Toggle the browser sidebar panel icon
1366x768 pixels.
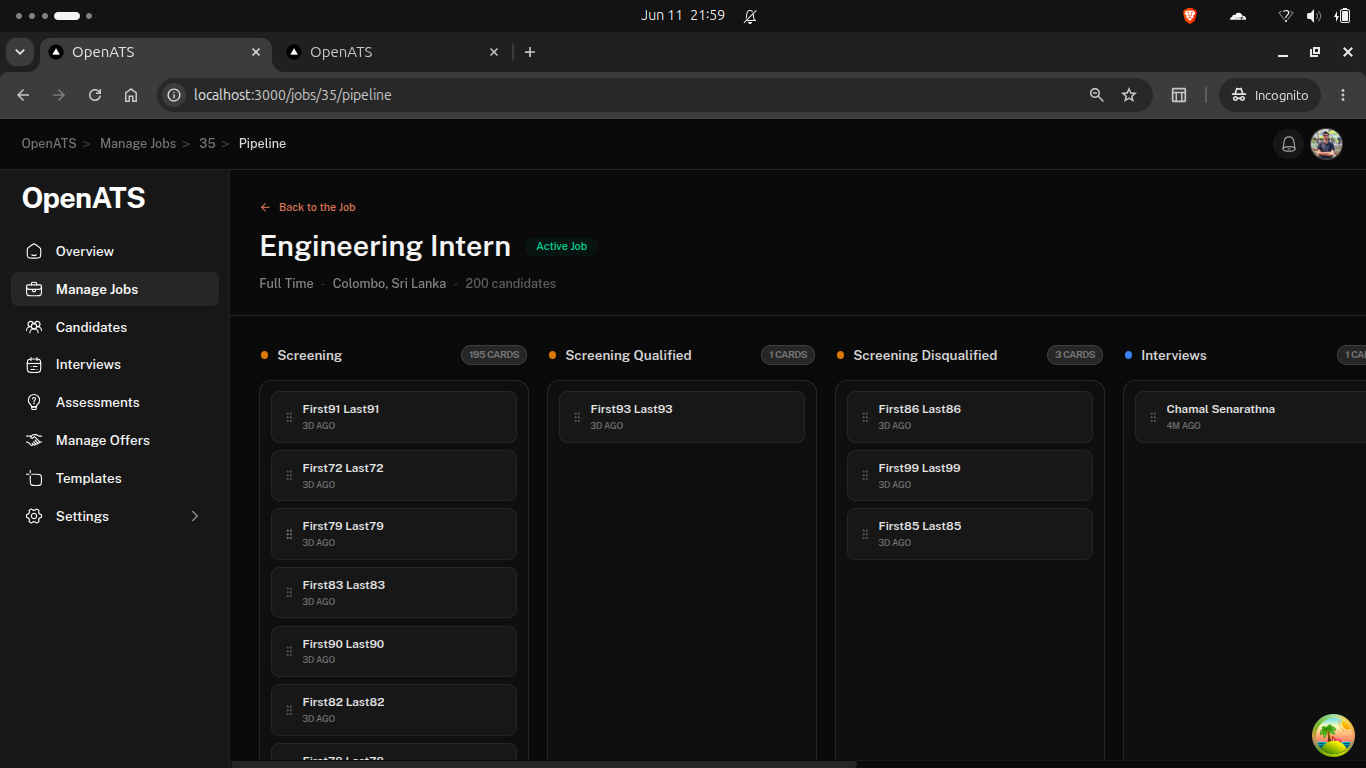(x=1179, y=95)
